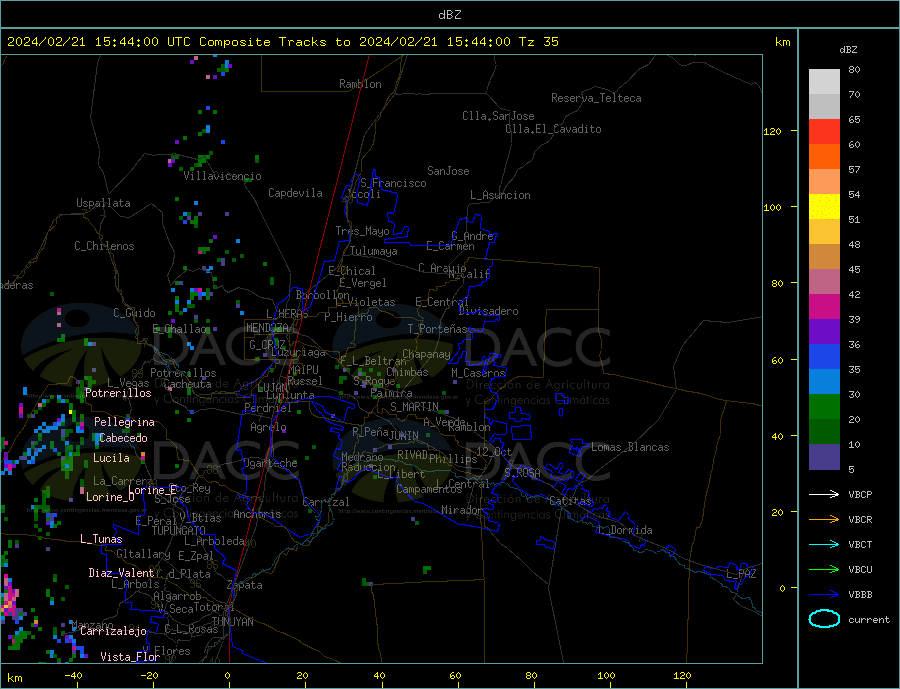Click the cyan VBCT arrow legend icon
This screenshot has width=900, height=689.
(824, 544)
